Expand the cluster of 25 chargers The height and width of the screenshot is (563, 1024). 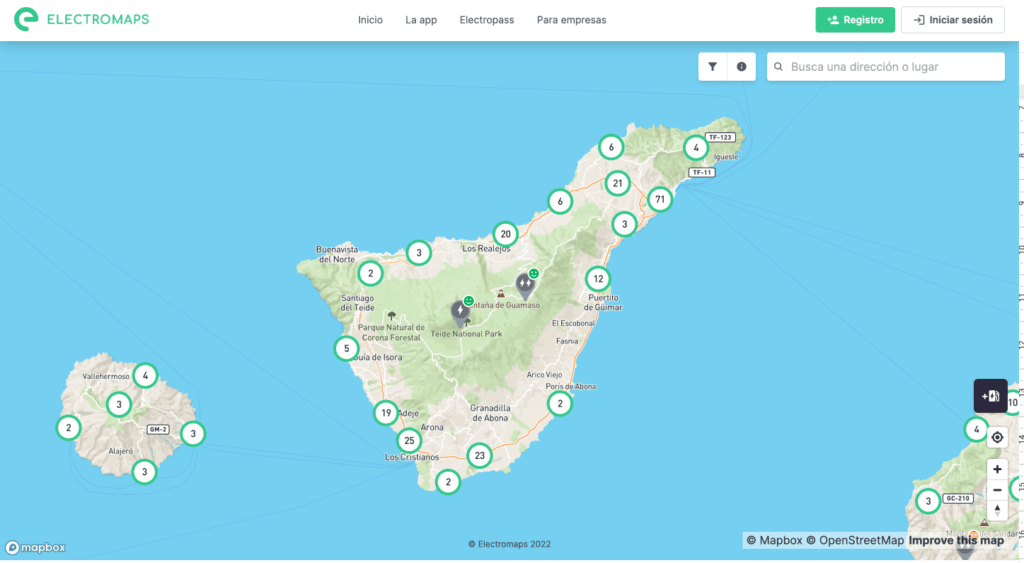pyautogui.click(x=408, y=440)
